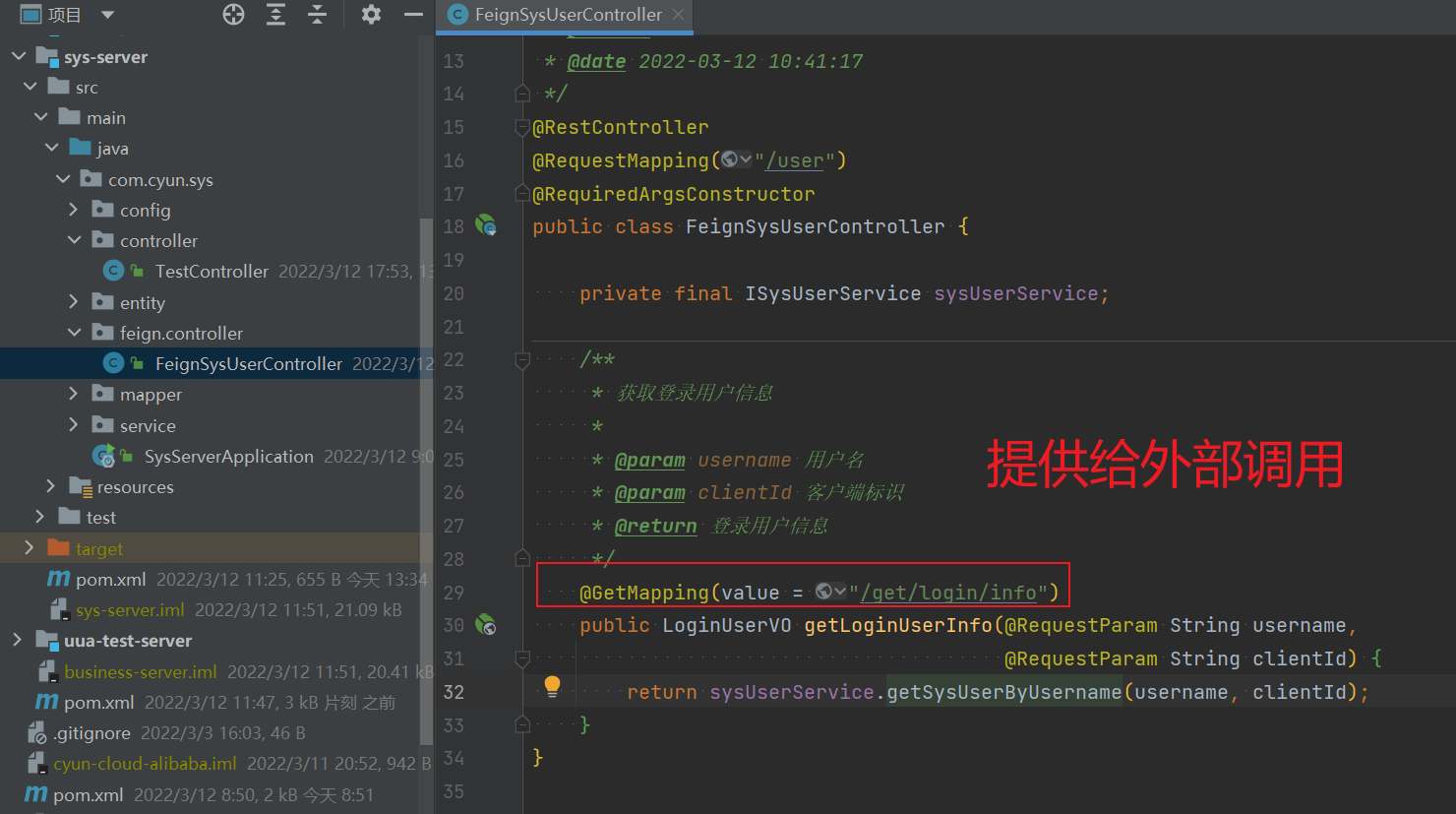Click the "/user" mapping link
1456x814 pixels.
click(795, 160)
